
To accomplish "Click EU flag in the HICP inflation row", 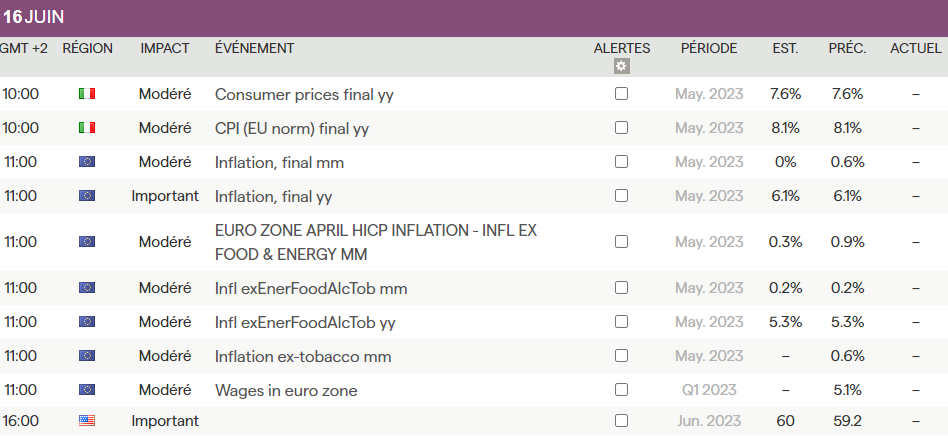I will 87,242.
